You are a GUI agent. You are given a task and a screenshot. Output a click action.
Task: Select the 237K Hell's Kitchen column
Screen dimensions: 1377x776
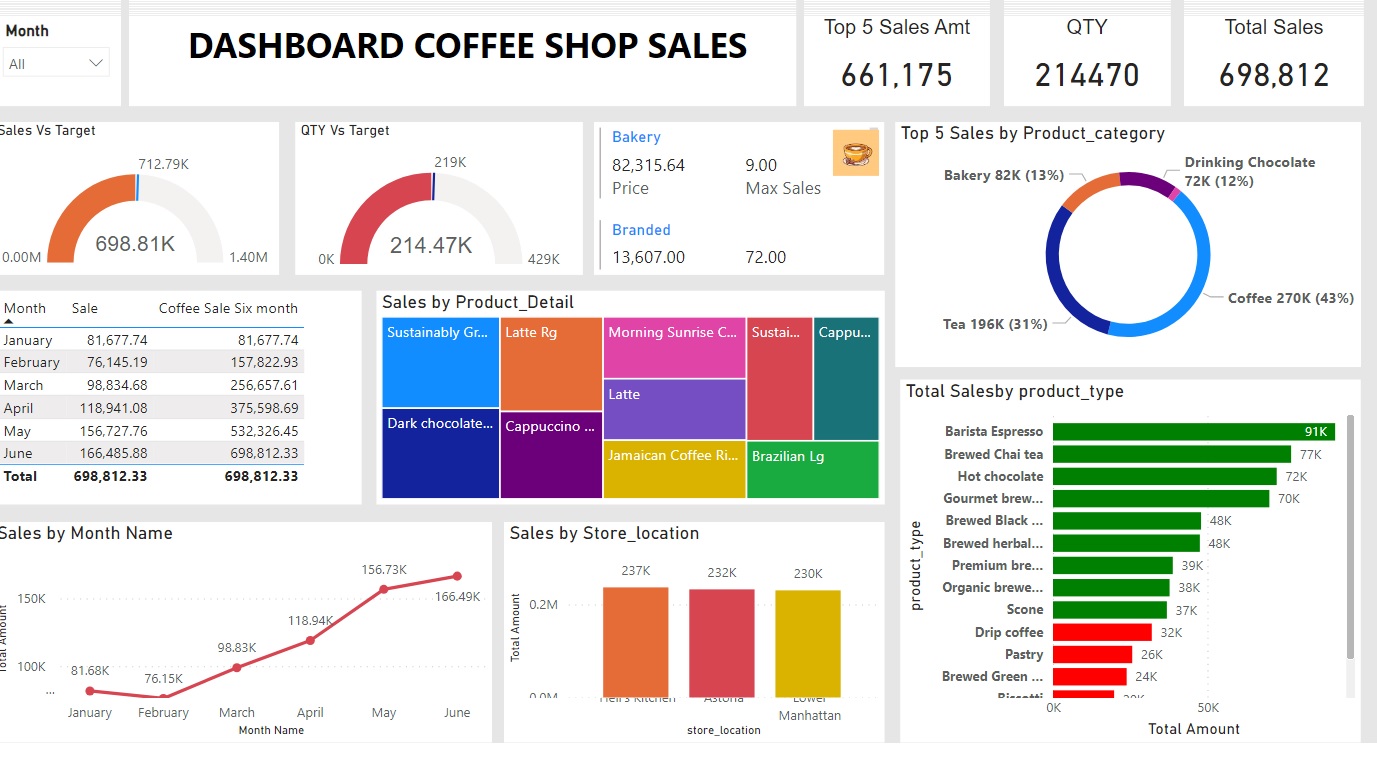[x=635, y=640]
